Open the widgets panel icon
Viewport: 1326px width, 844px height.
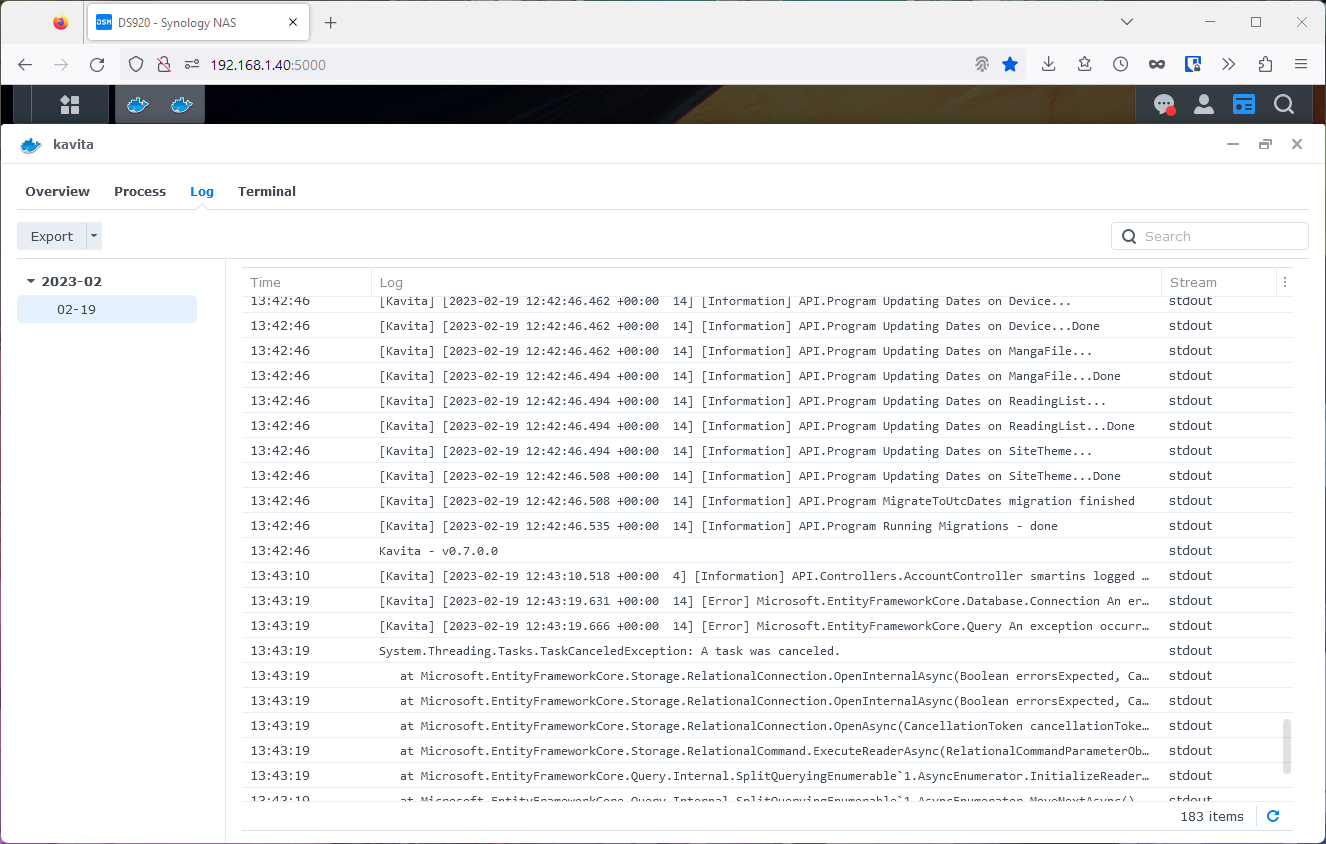click(x=1243, y=104)
